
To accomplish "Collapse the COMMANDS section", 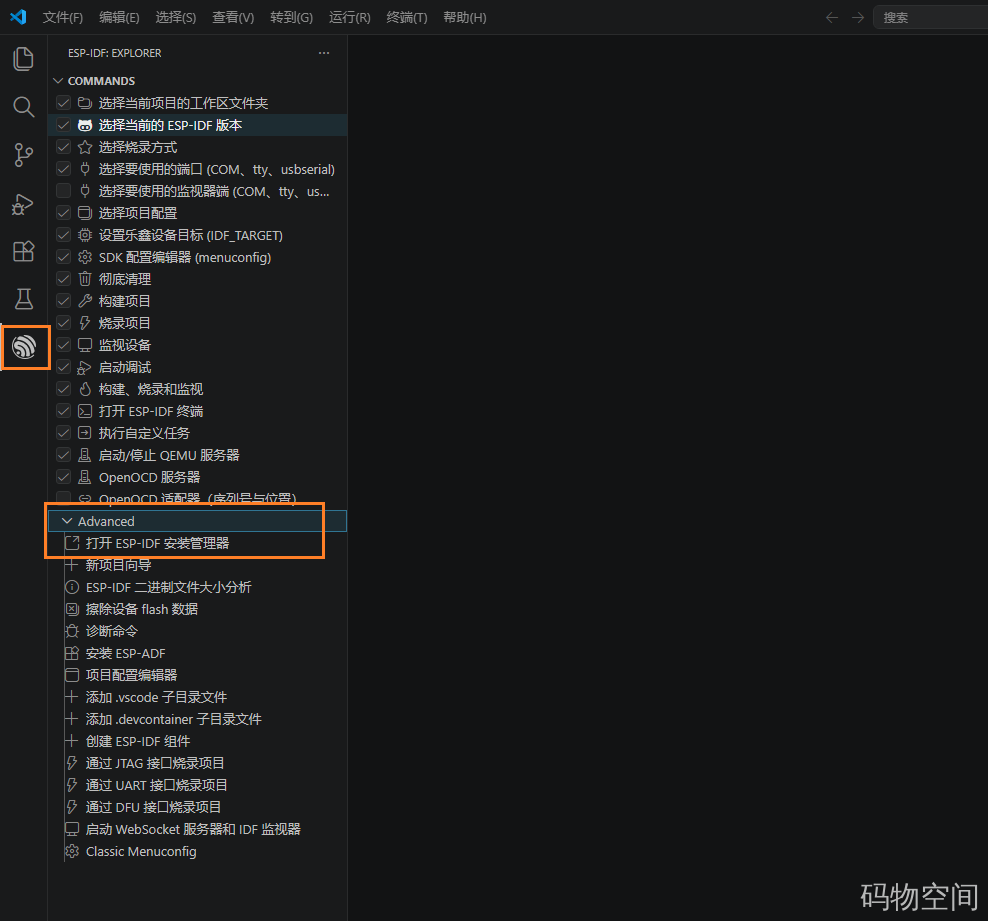I will tap(59, 81).
